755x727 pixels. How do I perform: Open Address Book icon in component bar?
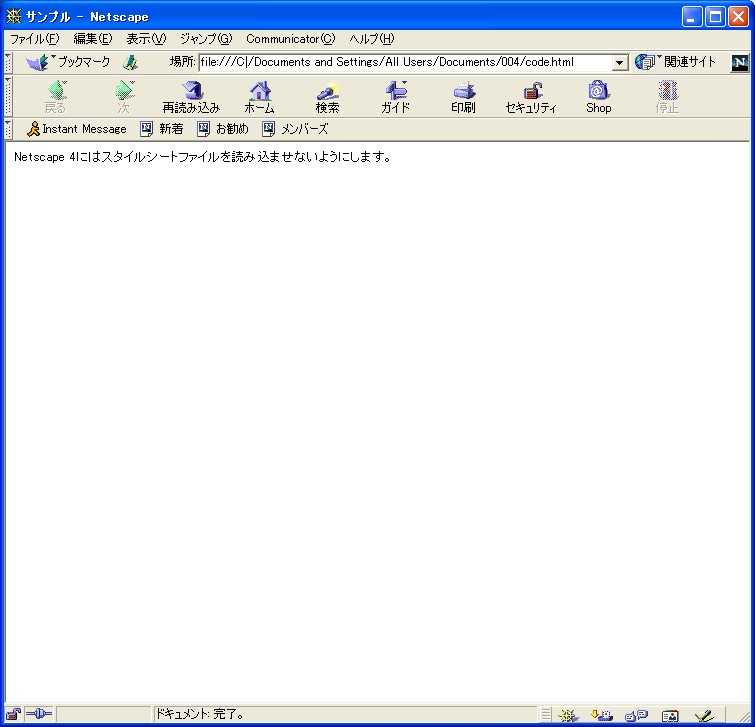tap(670, 715)
